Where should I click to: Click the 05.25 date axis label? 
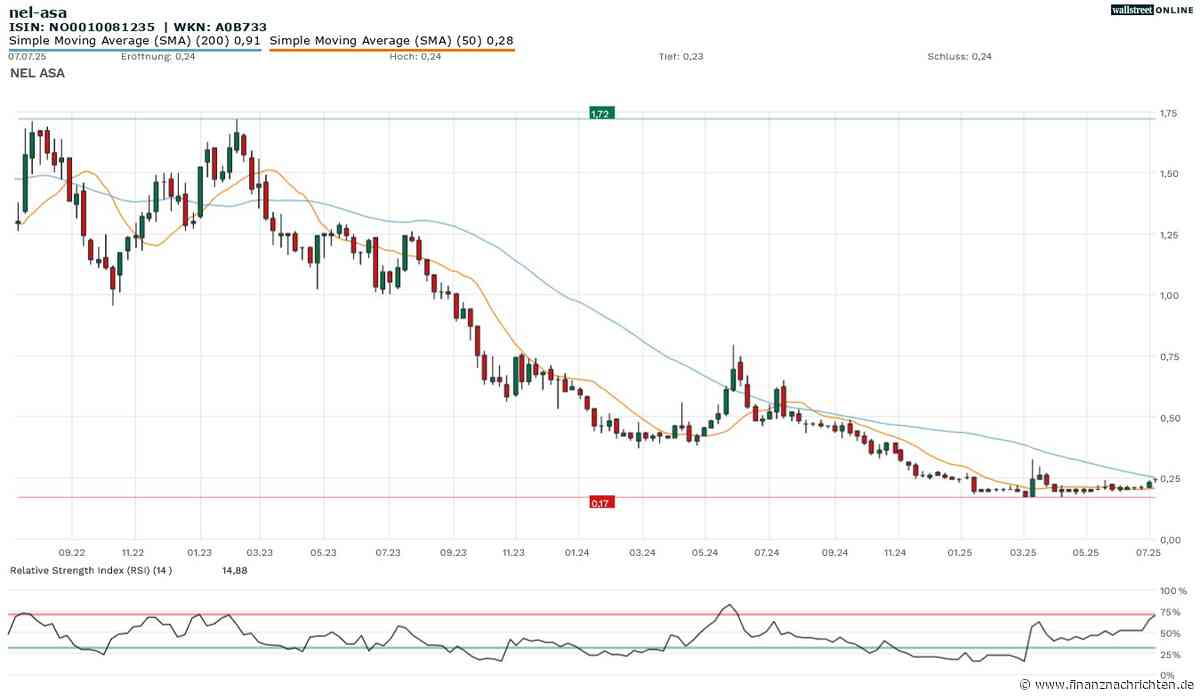pyautogui.click(x=1085, y=552)
